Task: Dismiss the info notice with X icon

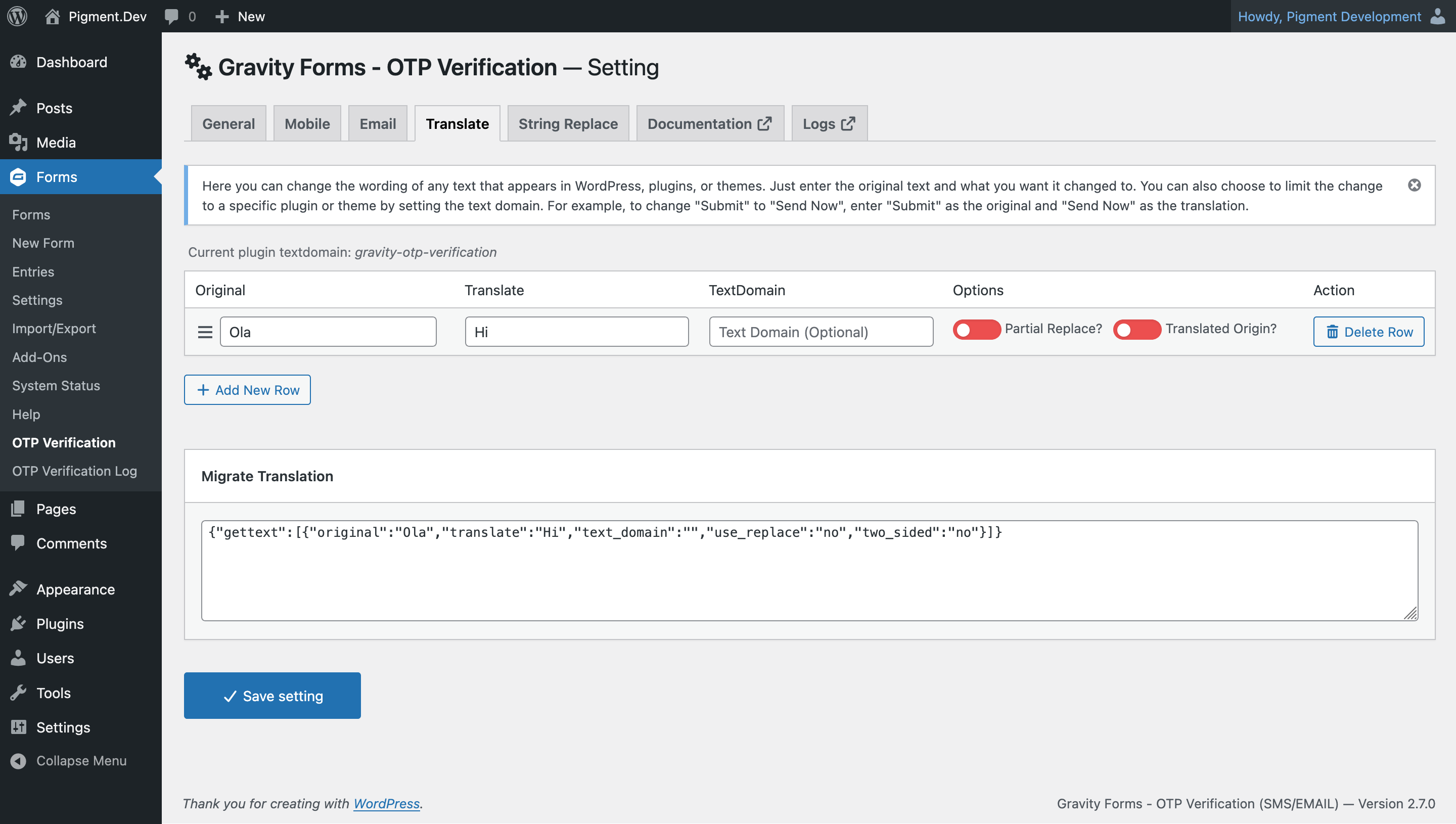Action: tap(1414, 185)
